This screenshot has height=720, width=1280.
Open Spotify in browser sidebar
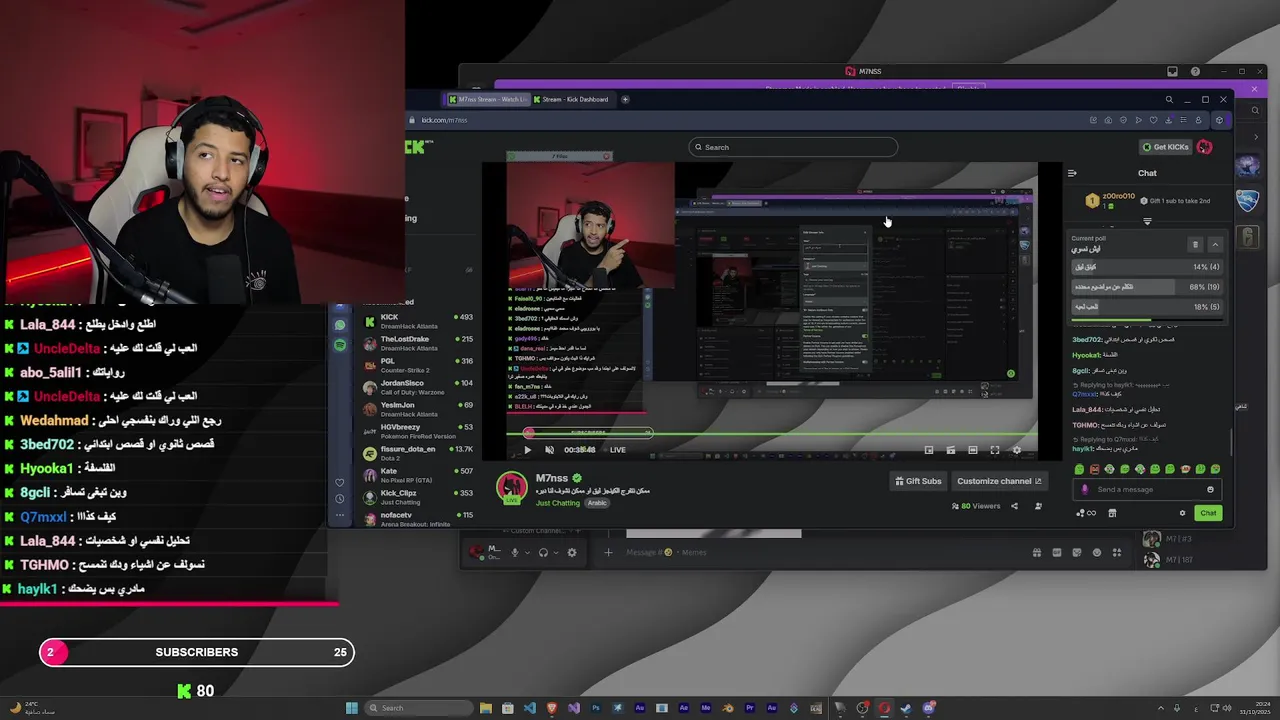(340, 345)
